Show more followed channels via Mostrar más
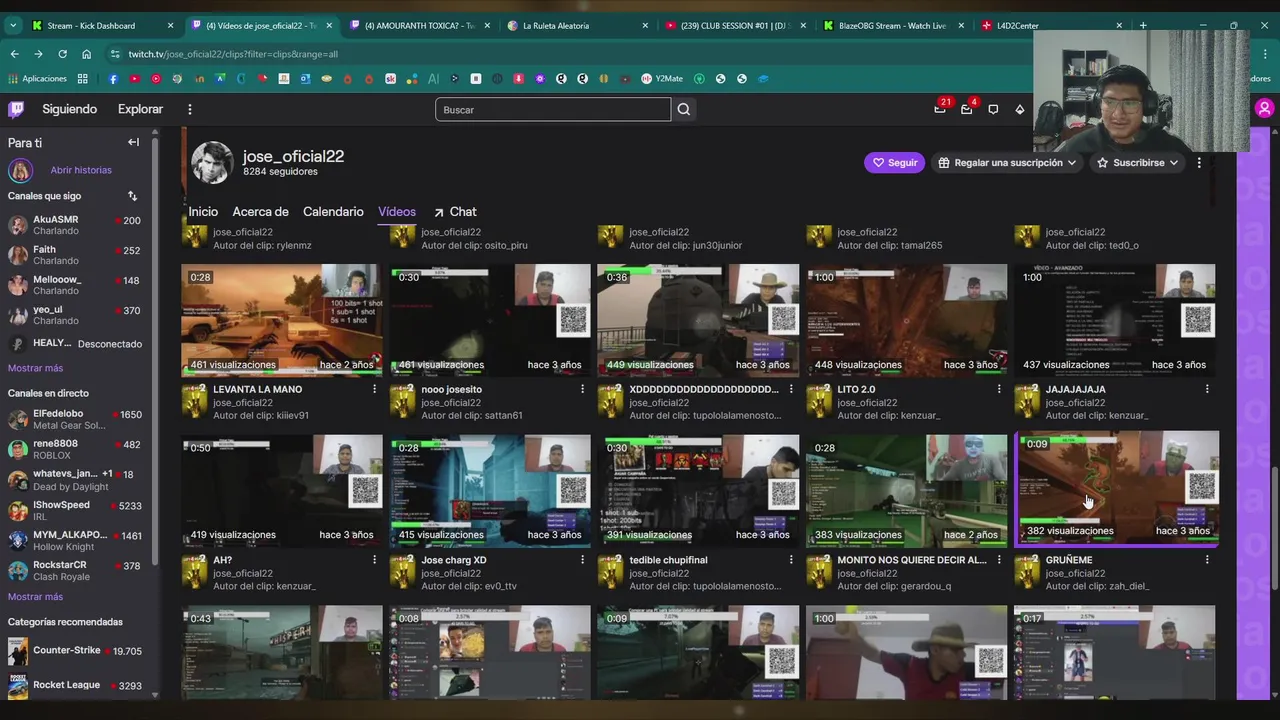 tap(35, 368)
